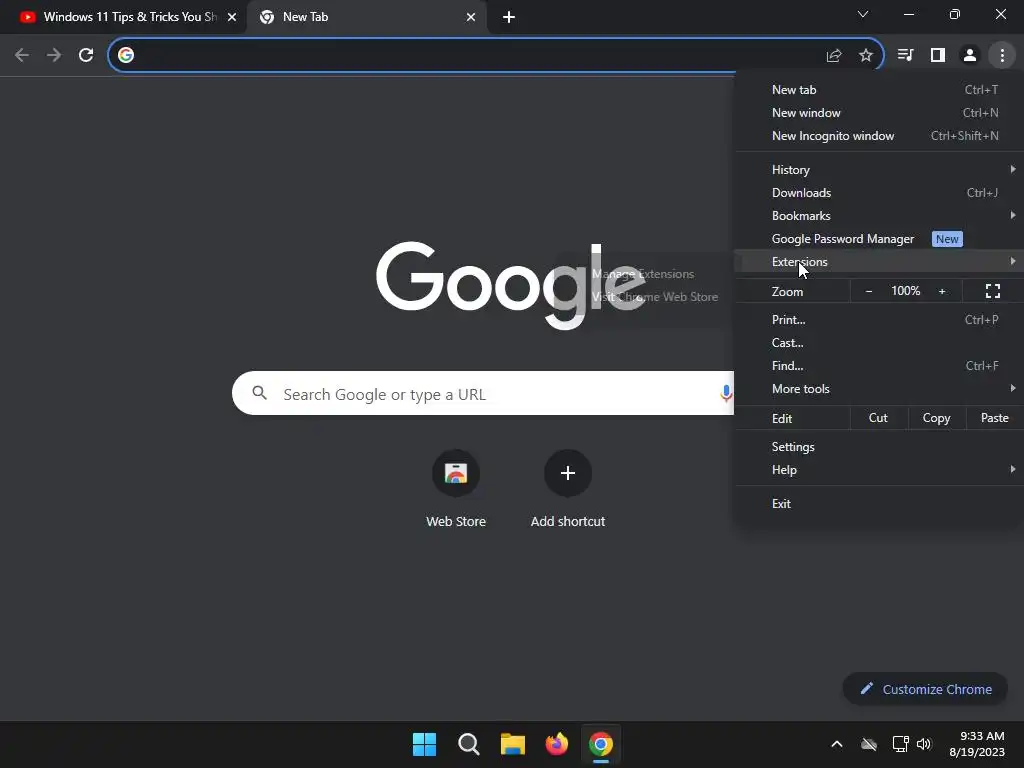Image resolution: width=1024 pixels, height=768 pixels.
Task: Go back using the back arrow
Action: (x=22, y=55)
